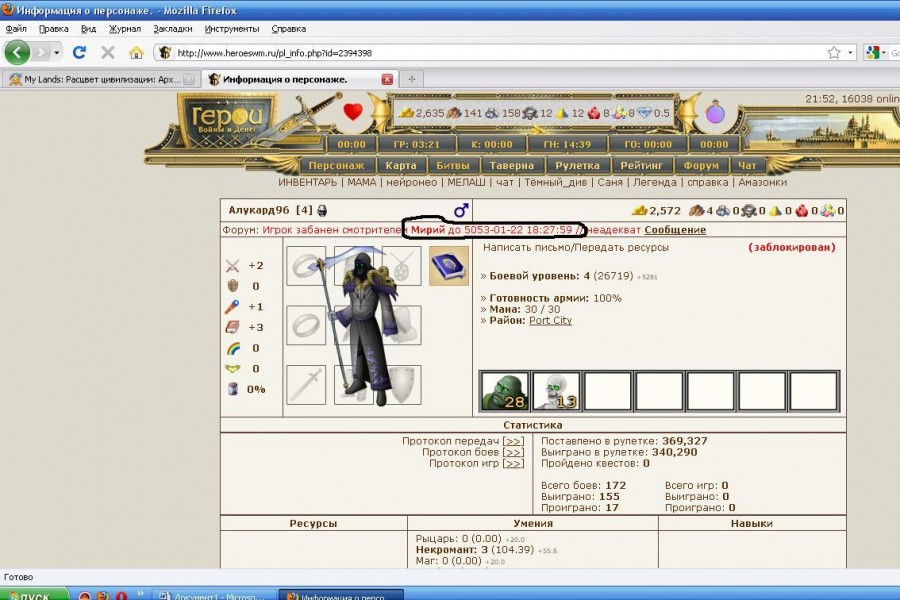Open the МЕЛАШ quick link
Viewport: 900px width, 600px height.
(x=466, y=182)
